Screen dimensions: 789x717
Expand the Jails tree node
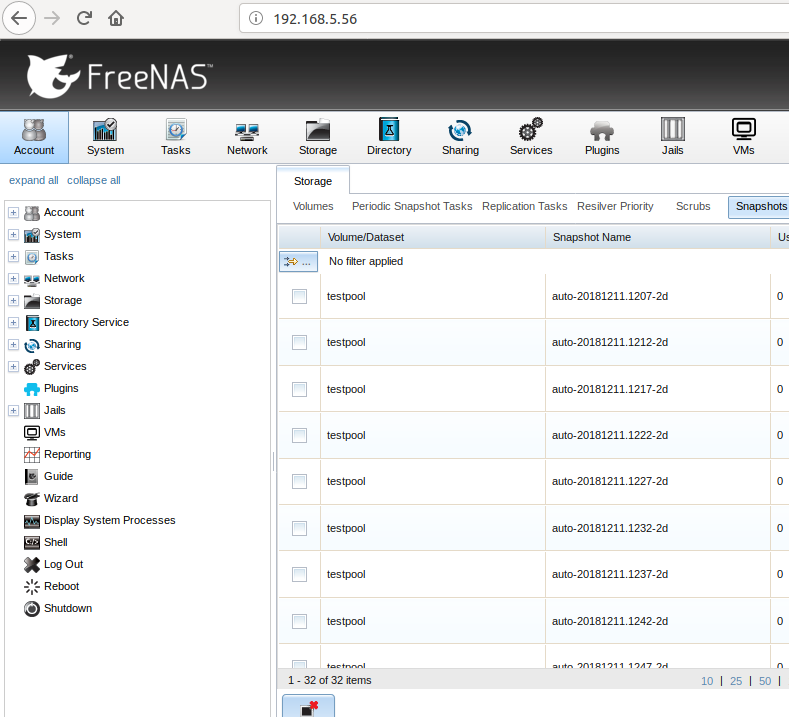[13, 410]
